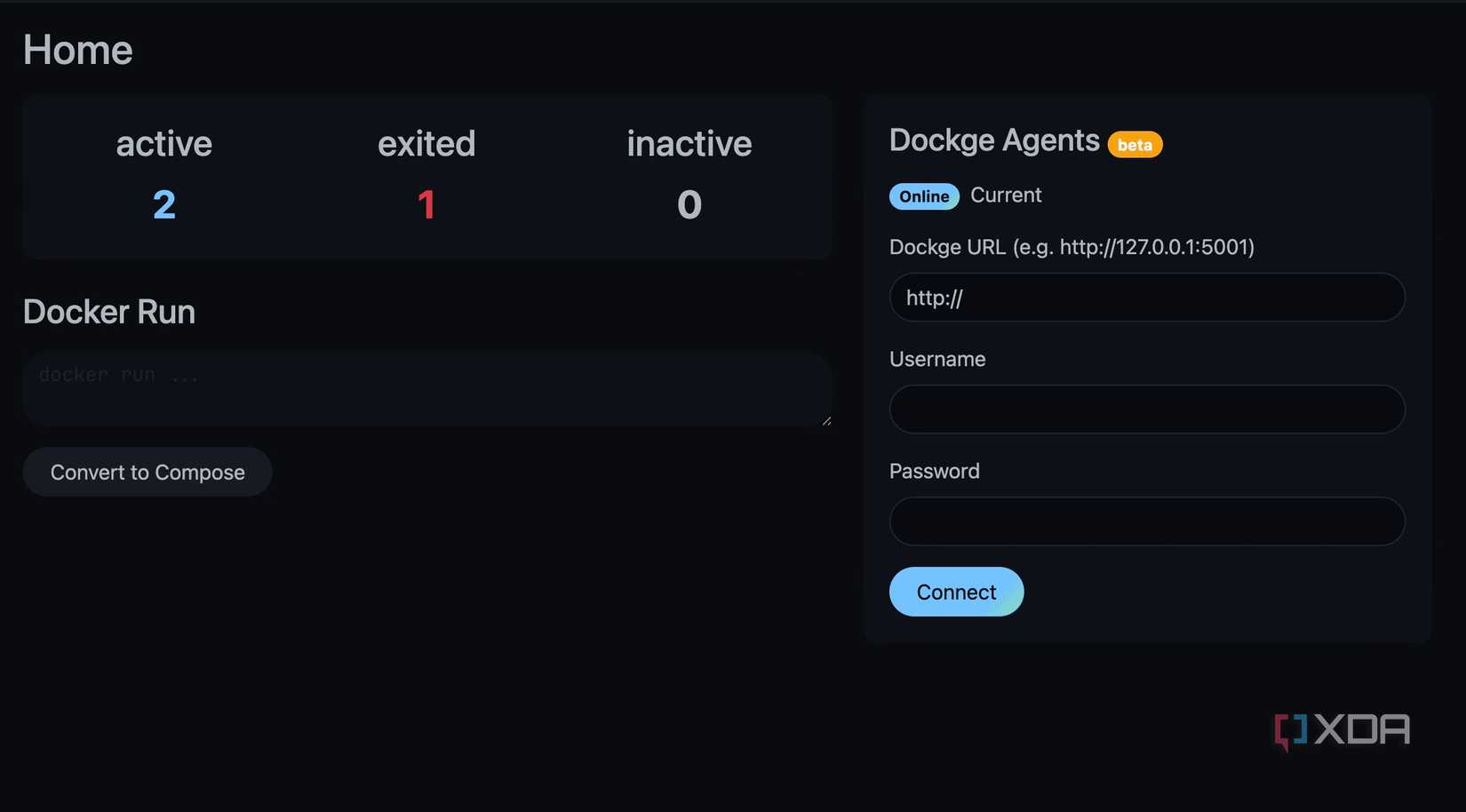
Task: Click the "inactive" status label
Action: pyautogui.click(x=689, y=144)
